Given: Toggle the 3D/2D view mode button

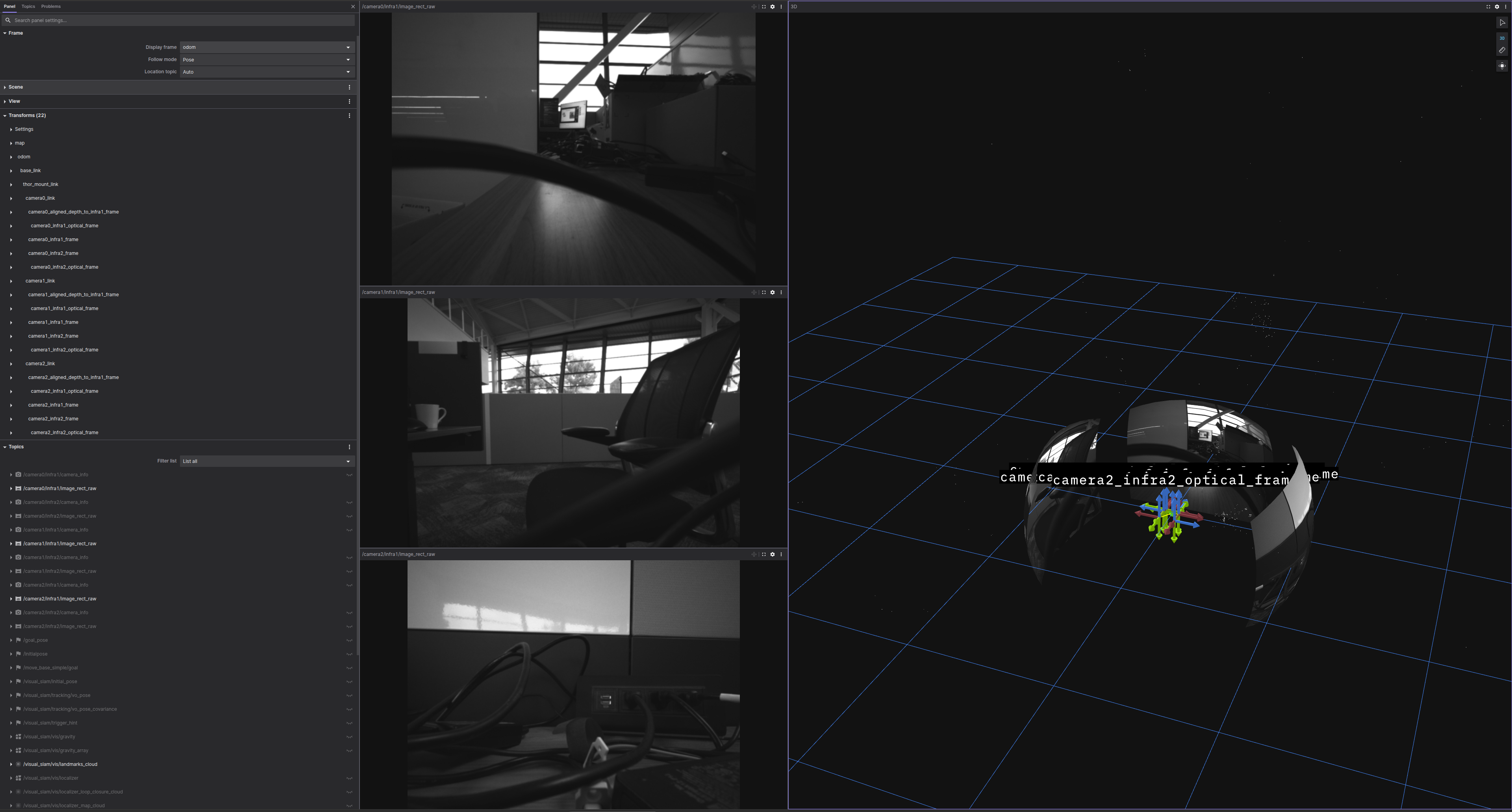Looking at the screenshot, I should (x=1503, y=37).
